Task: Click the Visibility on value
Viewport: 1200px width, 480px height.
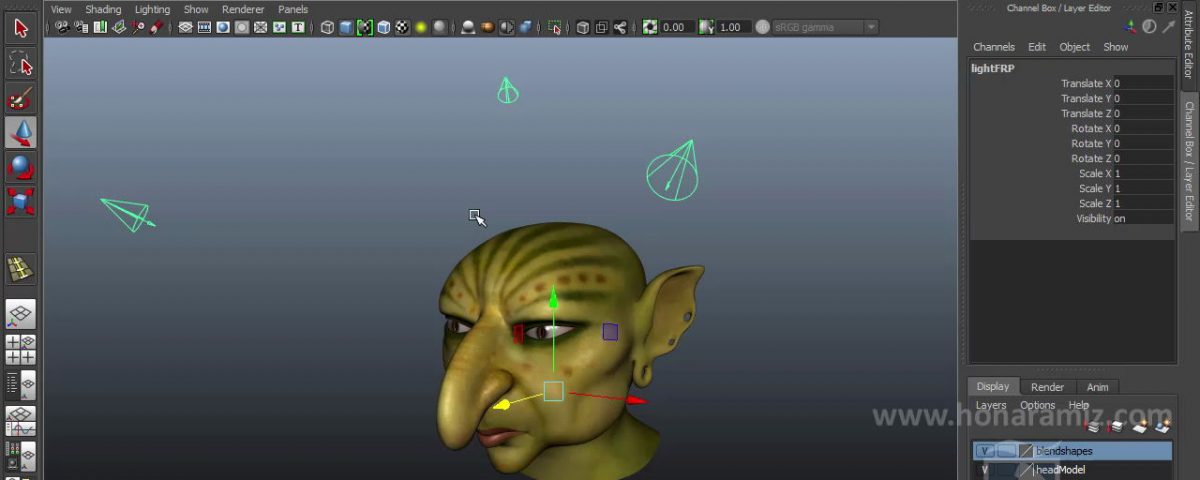Action: click(x=1143, y=219)
